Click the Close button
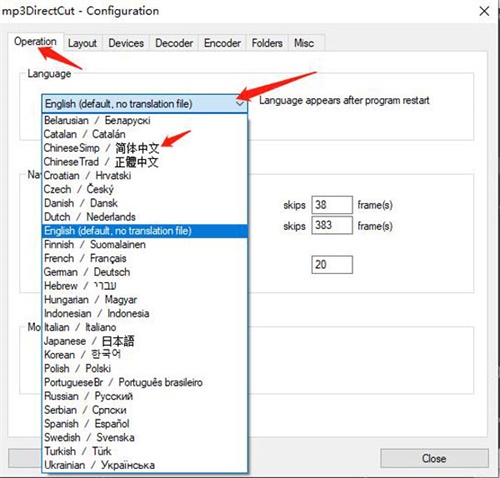The height and width of the screenshot is (478, 500). coord(434,458)
